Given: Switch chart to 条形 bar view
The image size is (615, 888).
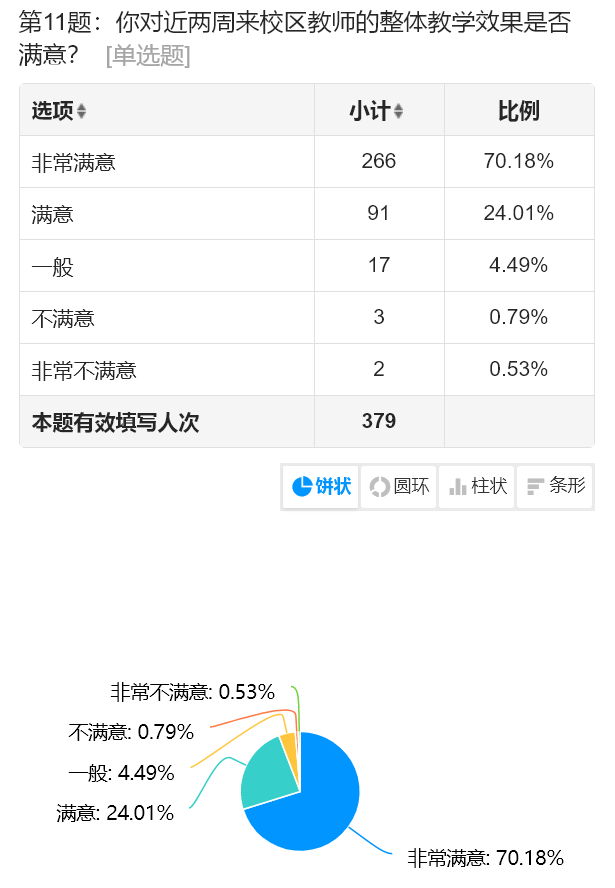Looking at the screenshot, I should (x=555, y=487).
